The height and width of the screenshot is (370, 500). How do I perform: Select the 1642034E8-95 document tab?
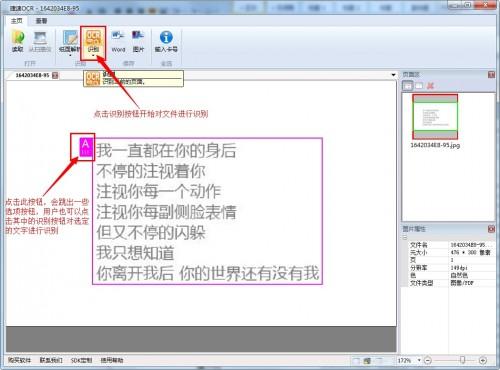click(x=32, y=75)
